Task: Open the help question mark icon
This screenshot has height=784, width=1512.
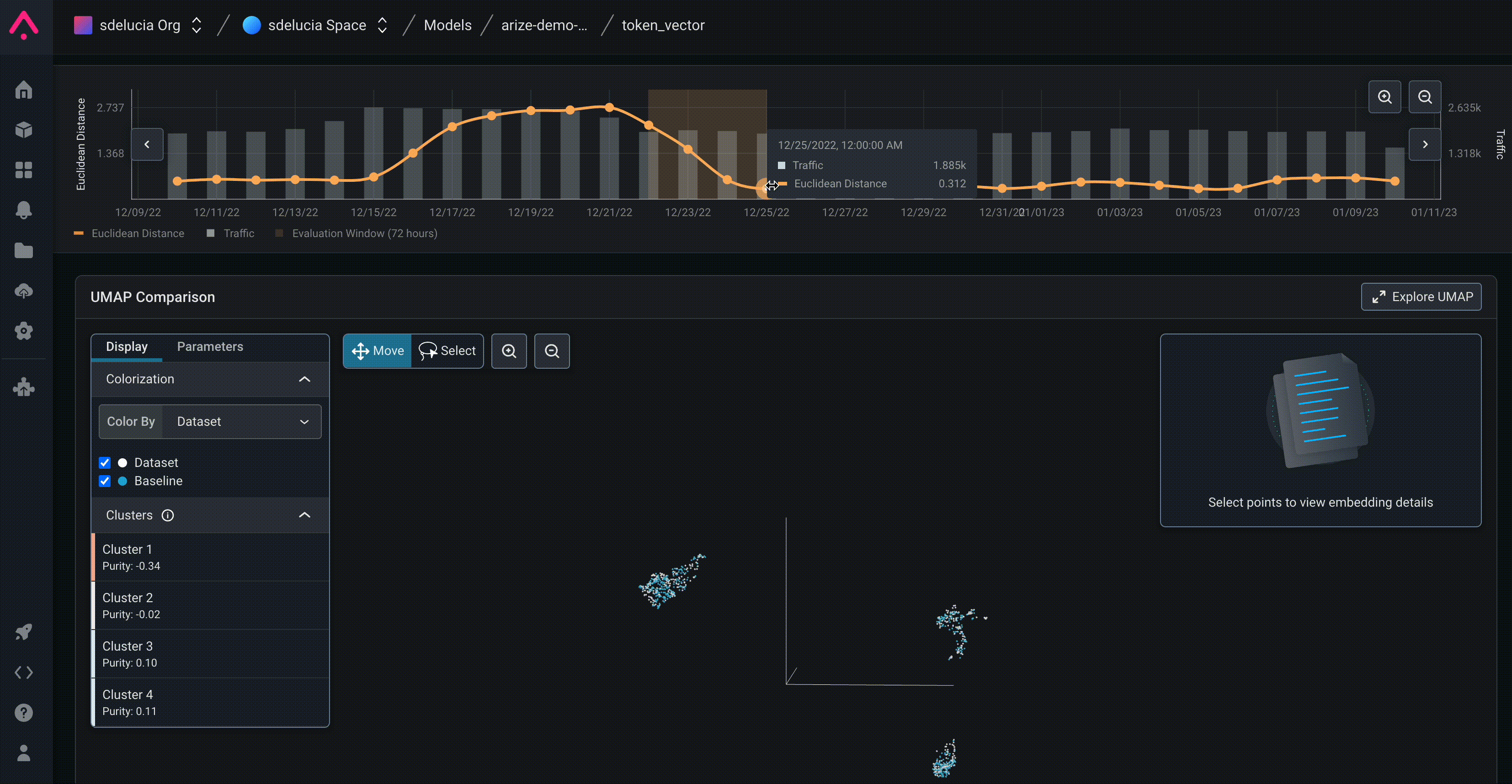Action: tap(23, 712)
